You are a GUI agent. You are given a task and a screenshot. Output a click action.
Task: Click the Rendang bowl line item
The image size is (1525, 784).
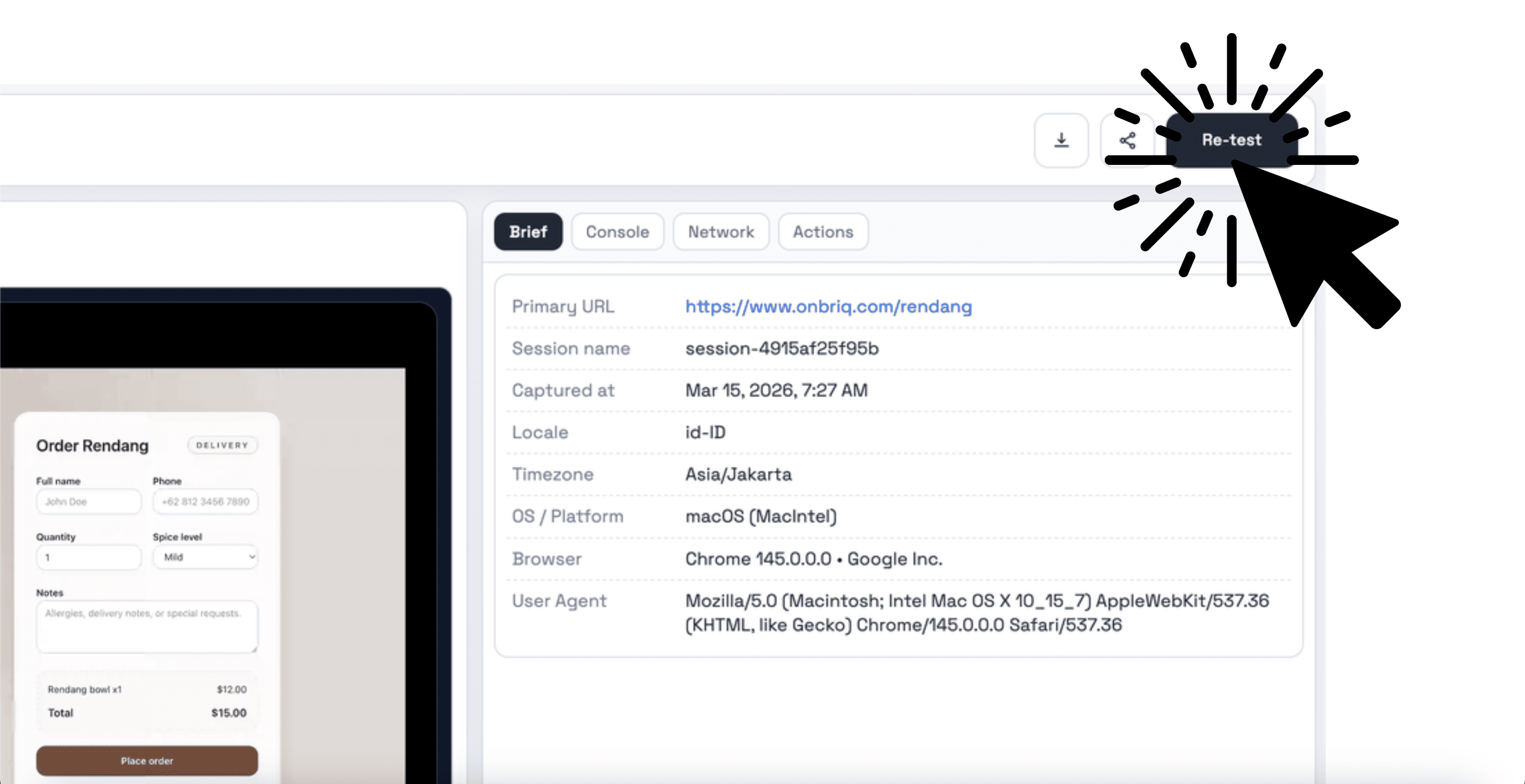(85, 689)
